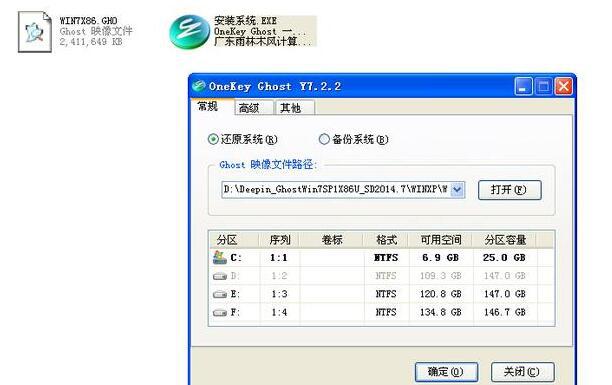The height and width of the screenshot is (385, 612).
Task: Close the OneKey Ghost window
Action: 564,86
